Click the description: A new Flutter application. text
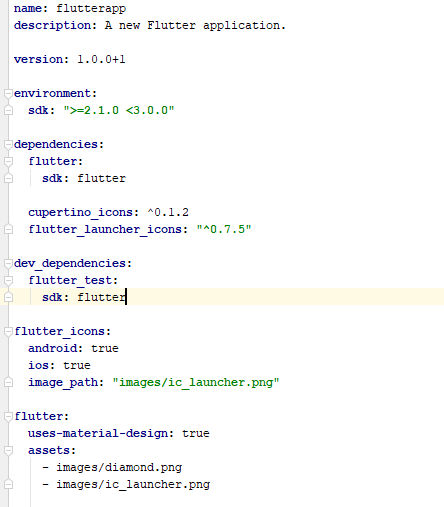Image resolution: width=444 pixels, height=507 pixels. (x=150, y=25)
